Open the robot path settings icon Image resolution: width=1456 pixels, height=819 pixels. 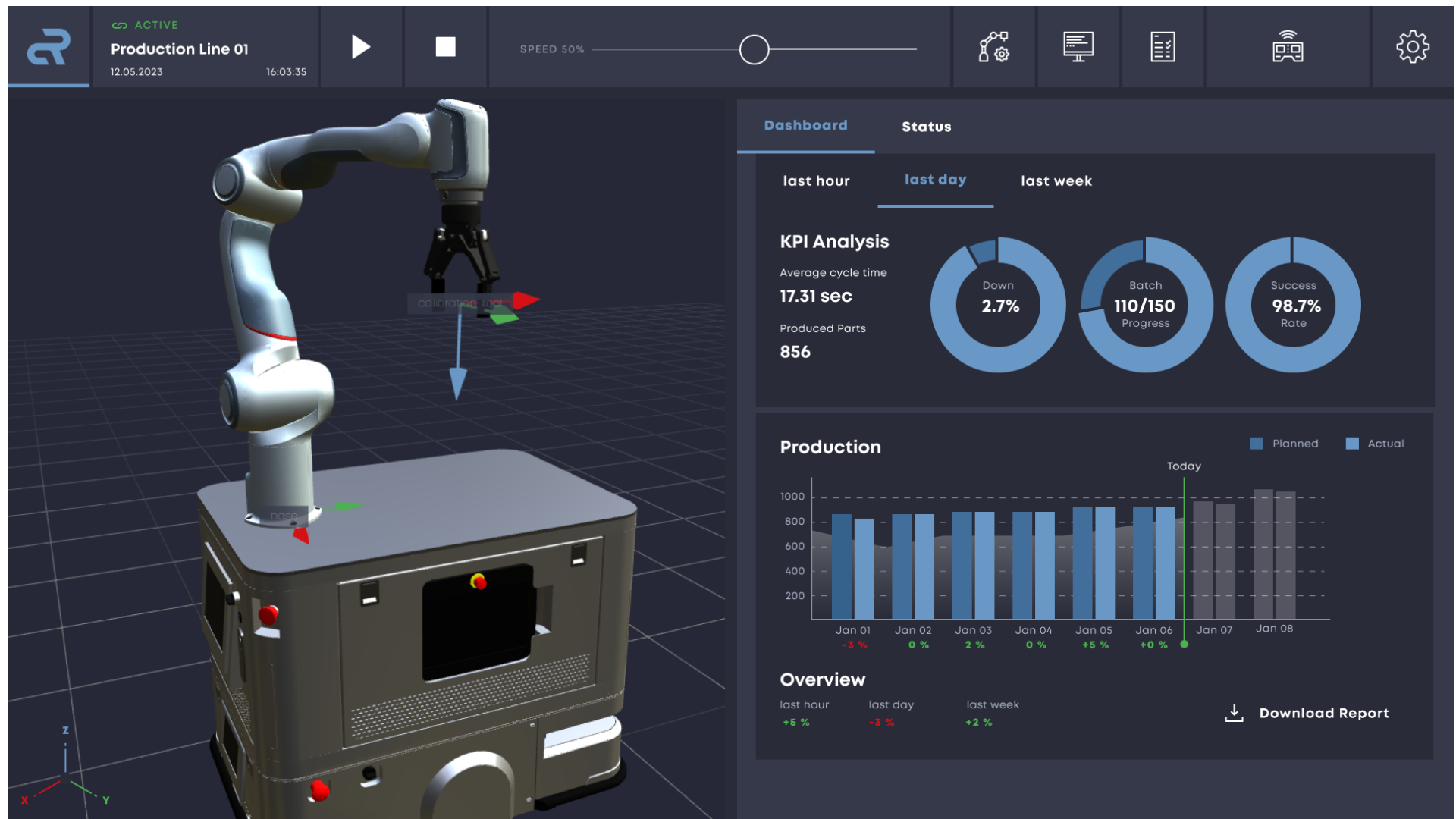[993, 47]
